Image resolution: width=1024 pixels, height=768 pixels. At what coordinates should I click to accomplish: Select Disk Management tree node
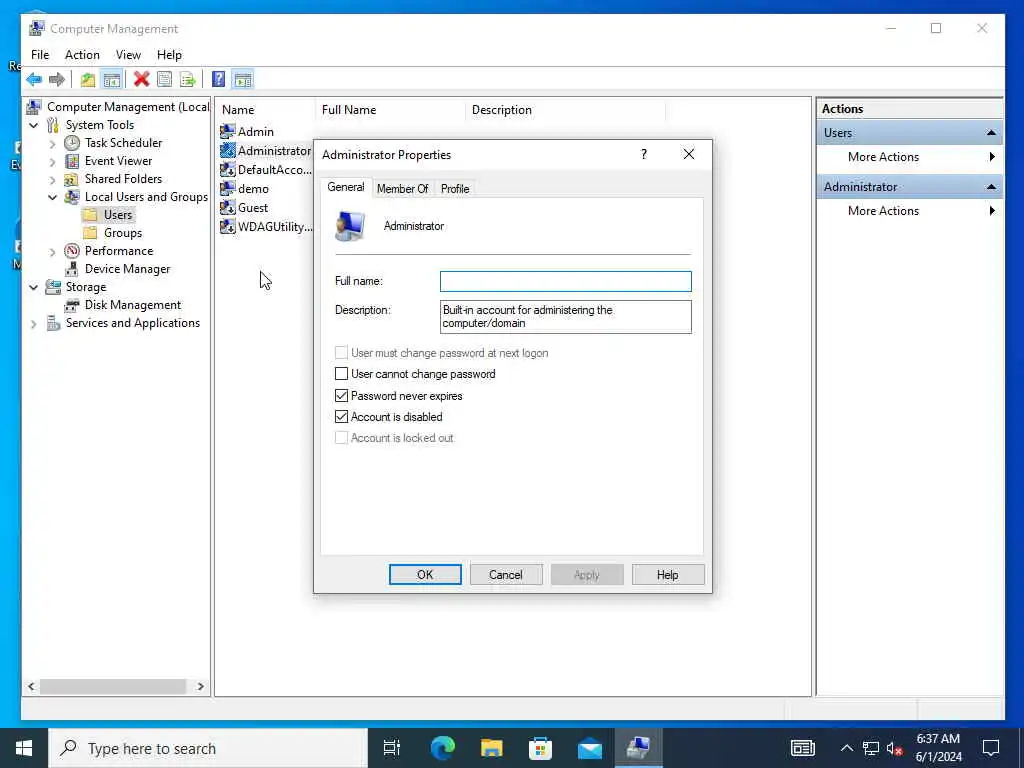point(133,305)
